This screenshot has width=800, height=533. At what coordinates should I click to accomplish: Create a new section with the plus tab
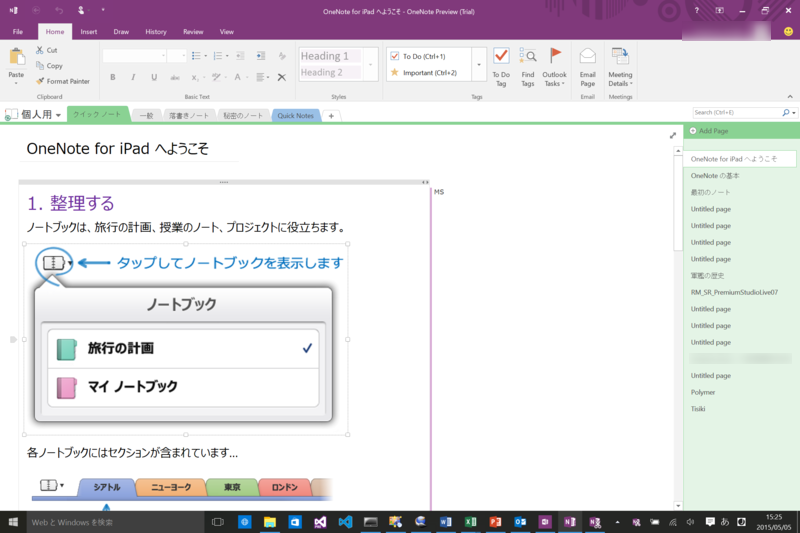tap(331, 116)
